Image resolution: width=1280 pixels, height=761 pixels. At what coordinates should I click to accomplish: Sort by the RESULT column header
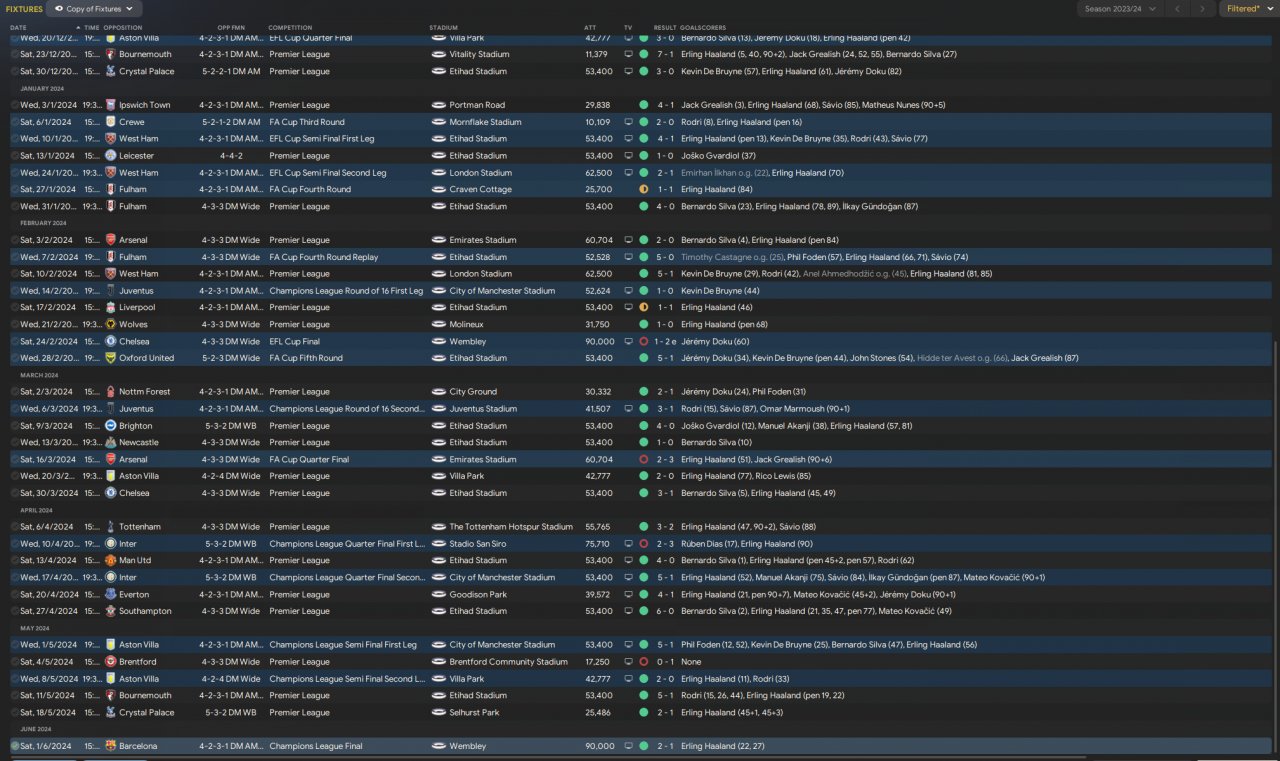[665, 27]
